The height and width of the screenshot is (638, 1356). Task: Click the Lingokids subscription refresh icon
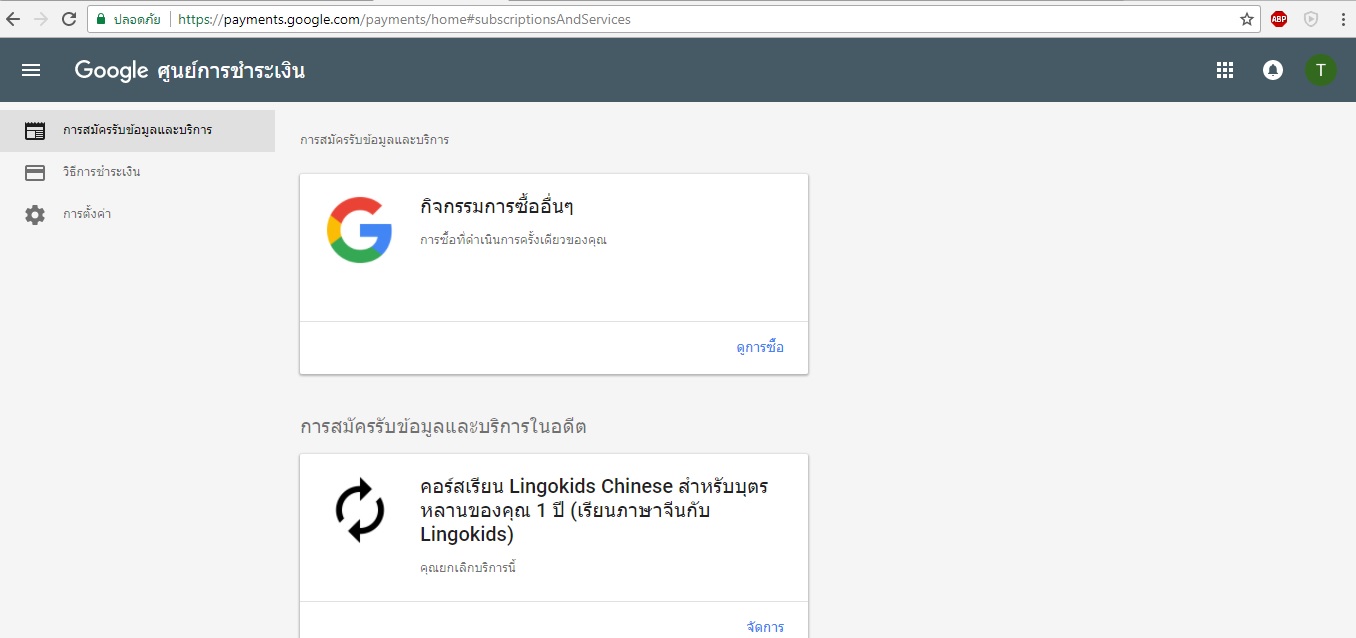click(x=359, y=510)
